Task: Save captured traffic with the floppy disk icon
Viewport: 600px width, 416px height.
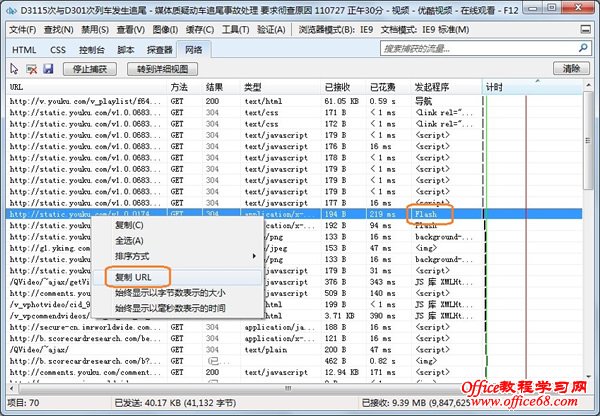Action: [x=48, y=69]
